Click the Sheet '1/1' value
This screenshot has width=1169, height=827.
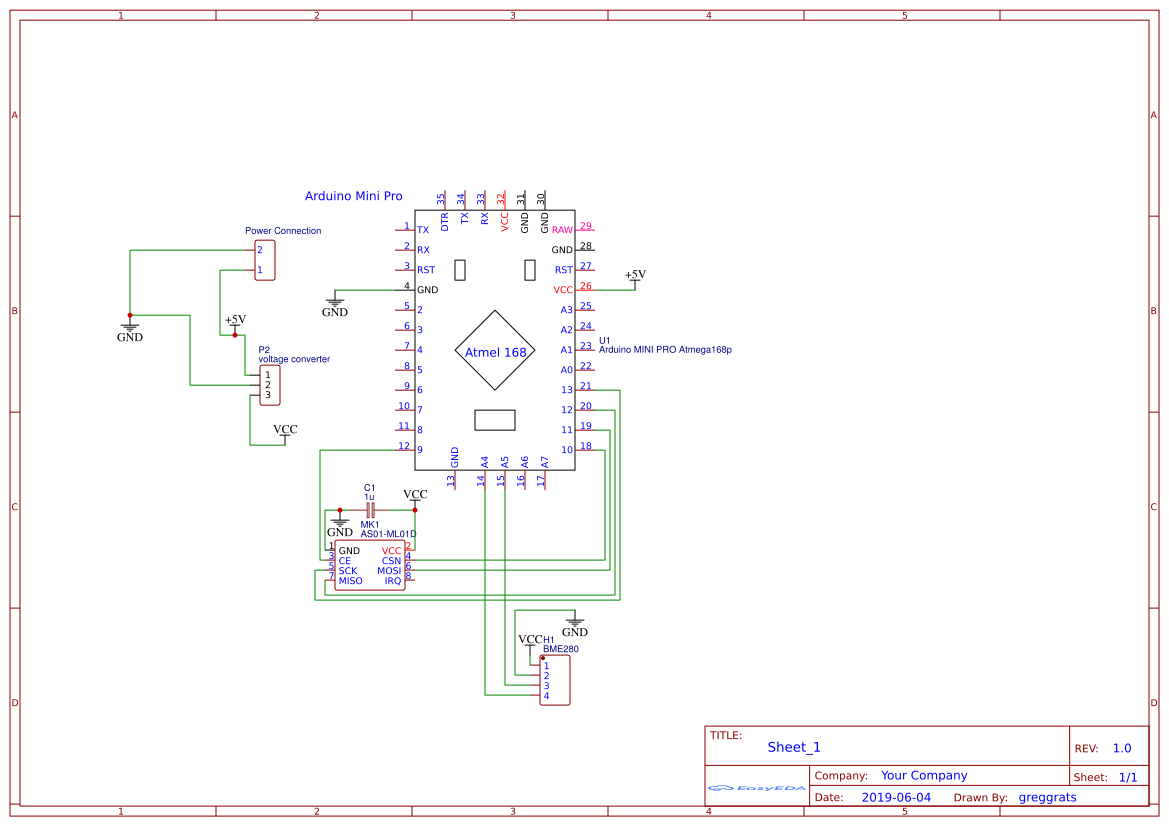[1128, 777]
